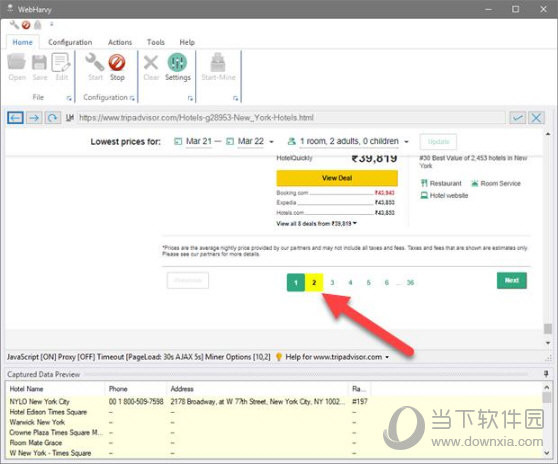Go to pagination page 6
This screenshot has height=464, width=558.
coord(386,283)
